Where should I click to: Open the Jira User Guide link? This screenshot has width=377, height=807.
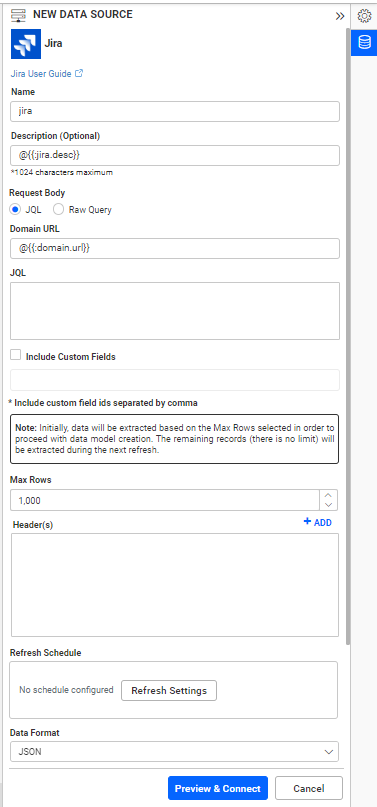pyautogui.click(x=41, y=74)
